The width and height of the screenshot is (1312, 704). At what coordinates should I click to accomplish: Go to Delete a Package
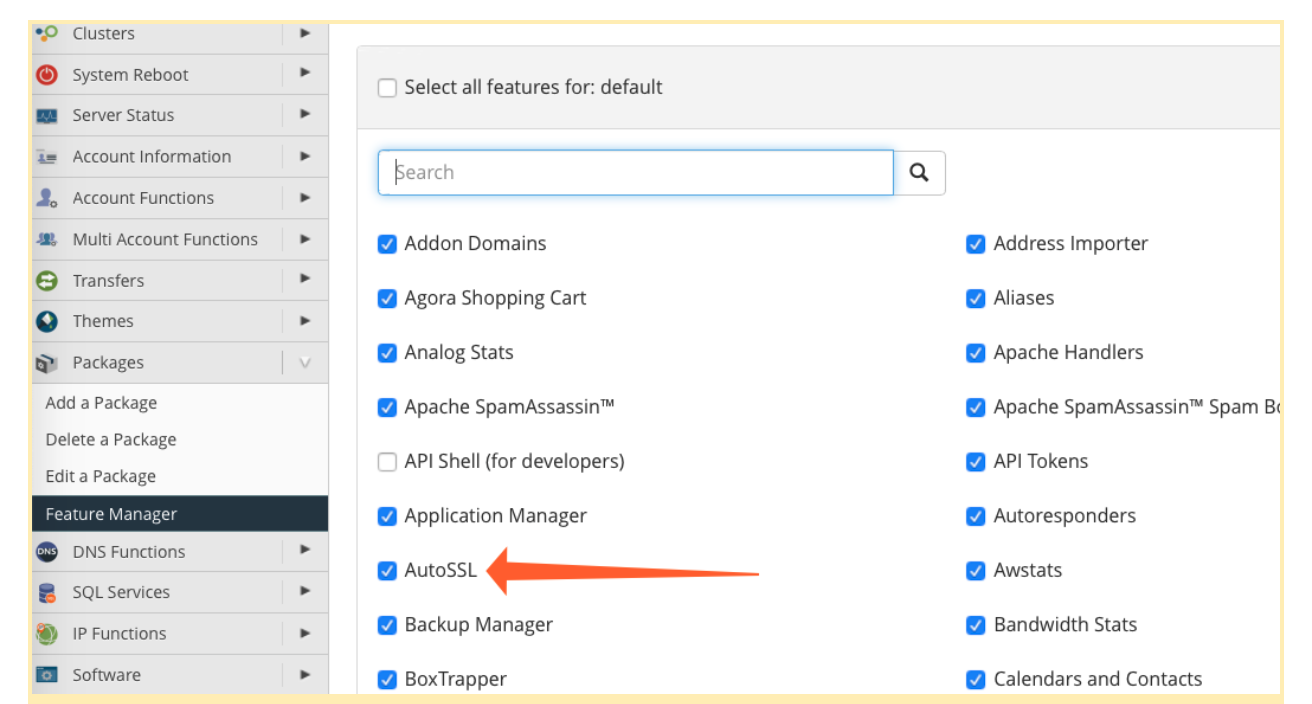click(110, 440)
